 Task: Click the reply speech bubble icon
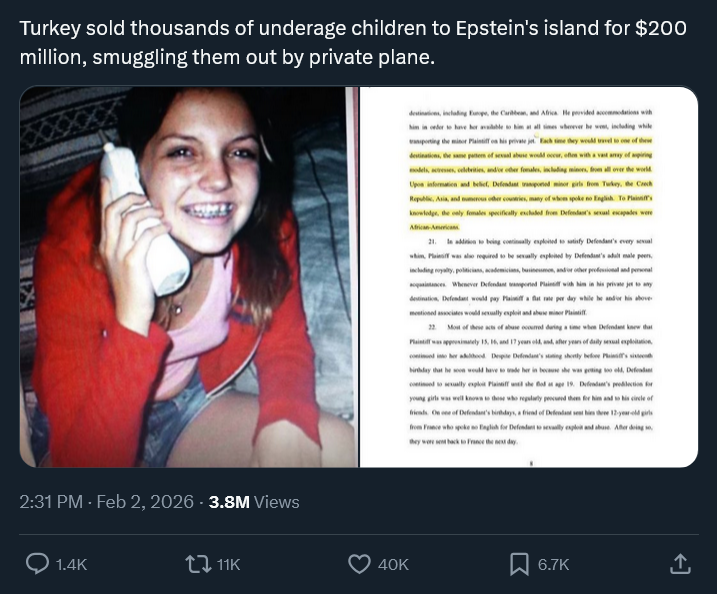point(37,564)
